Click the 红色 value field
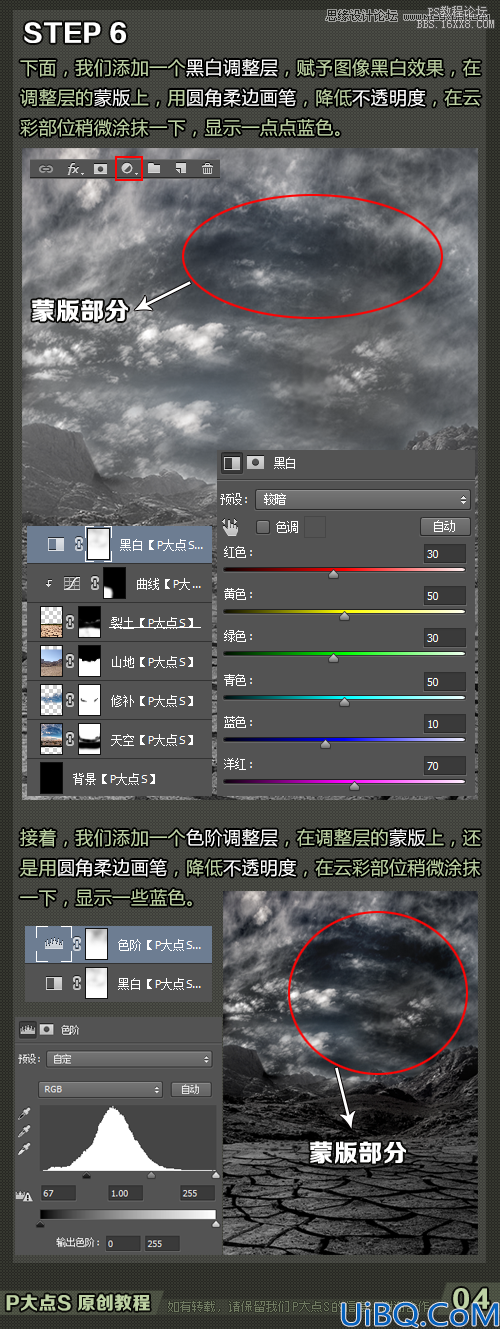 pos(445,553)
